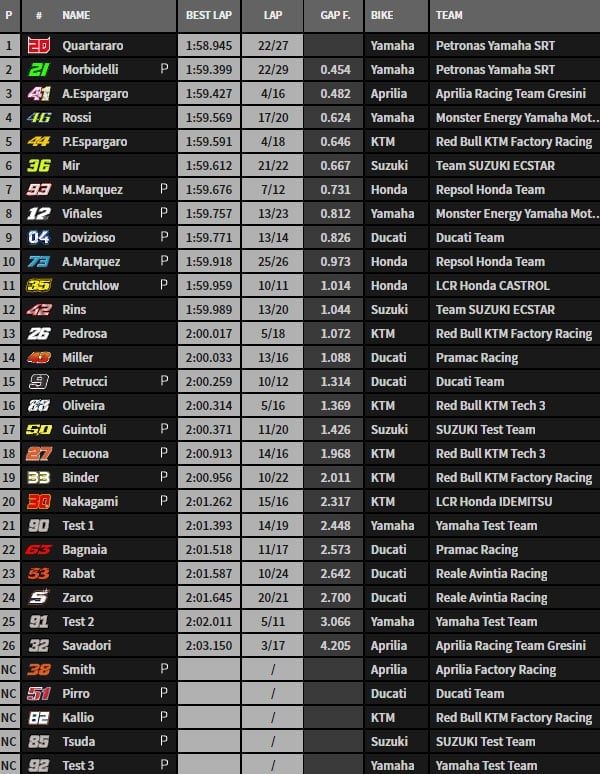Click the GAP F. column header
The image size is (600, 774).
click(333, 16)
